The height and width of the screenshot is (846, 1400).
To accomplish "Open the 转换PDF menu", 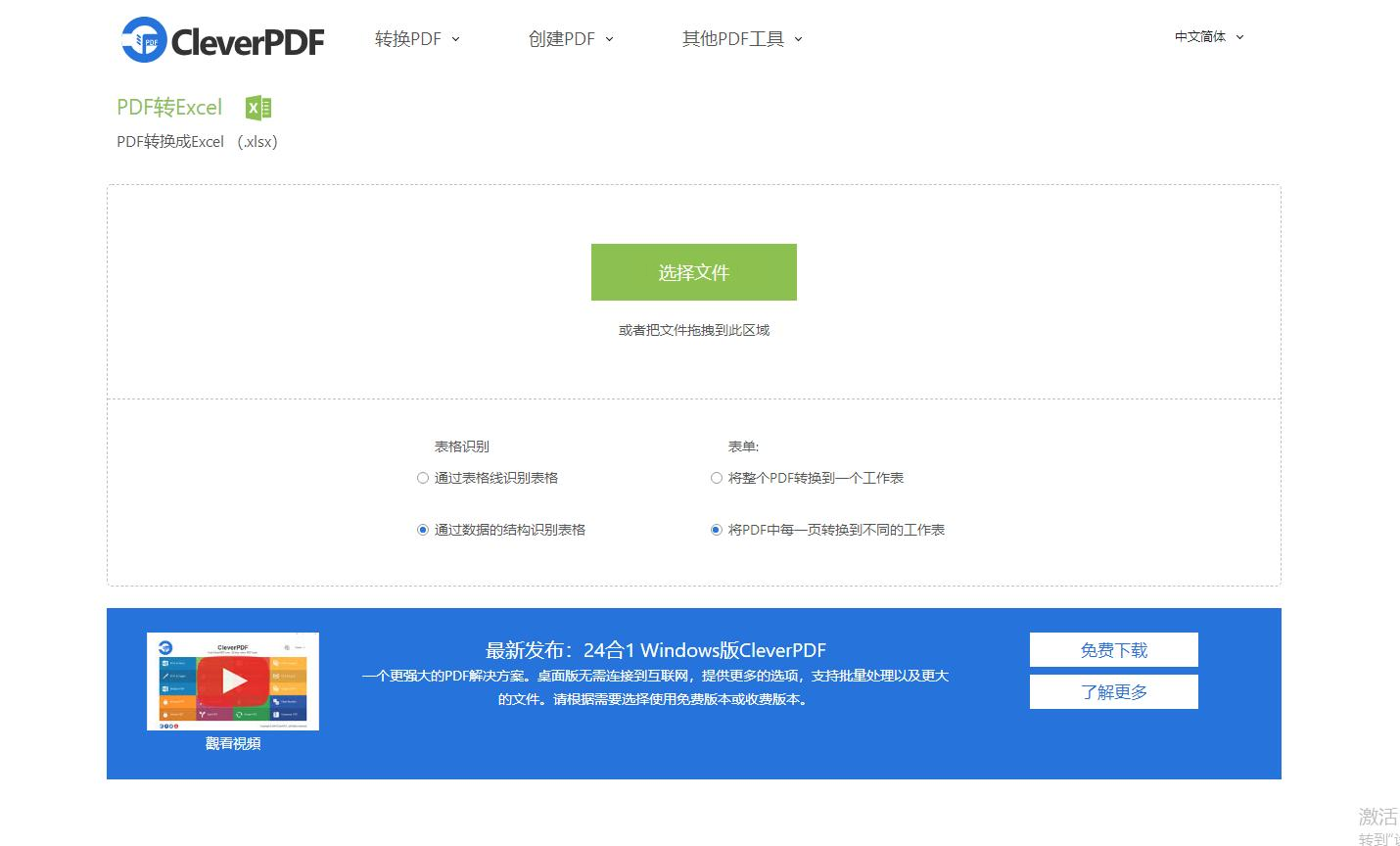I will tap(417, 39).
